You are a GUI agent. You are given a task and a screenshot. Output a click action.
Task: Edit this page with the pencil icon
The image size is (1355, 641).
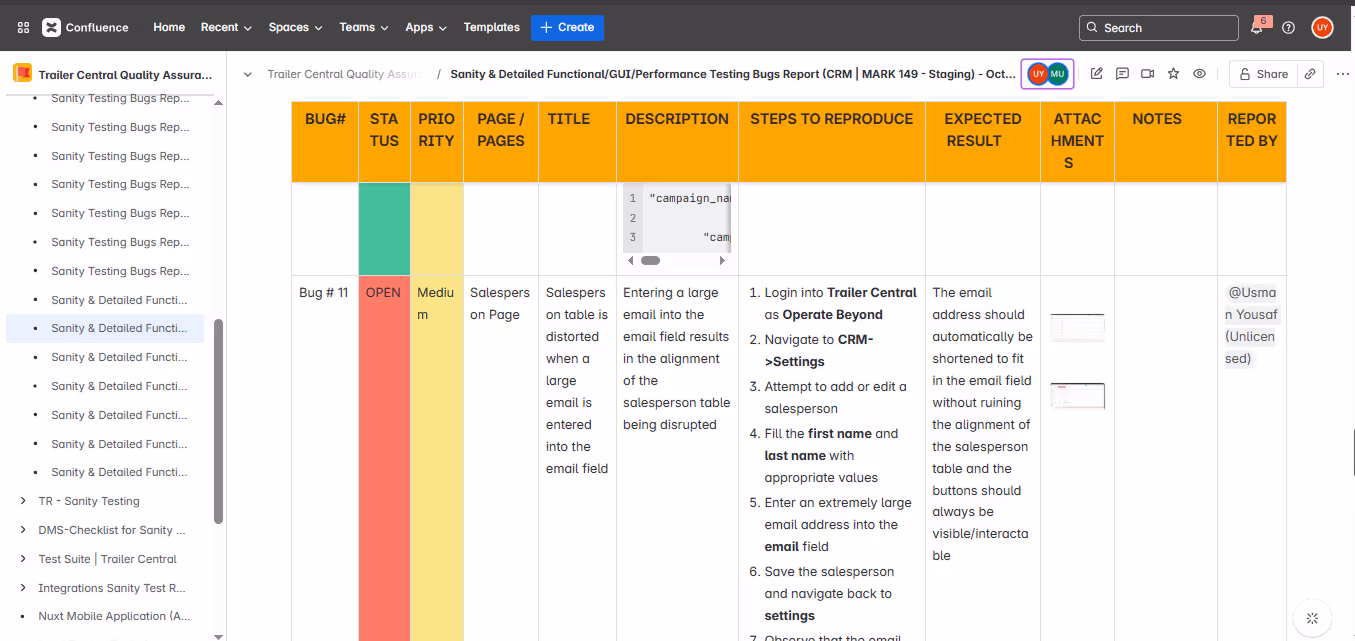1097,74
